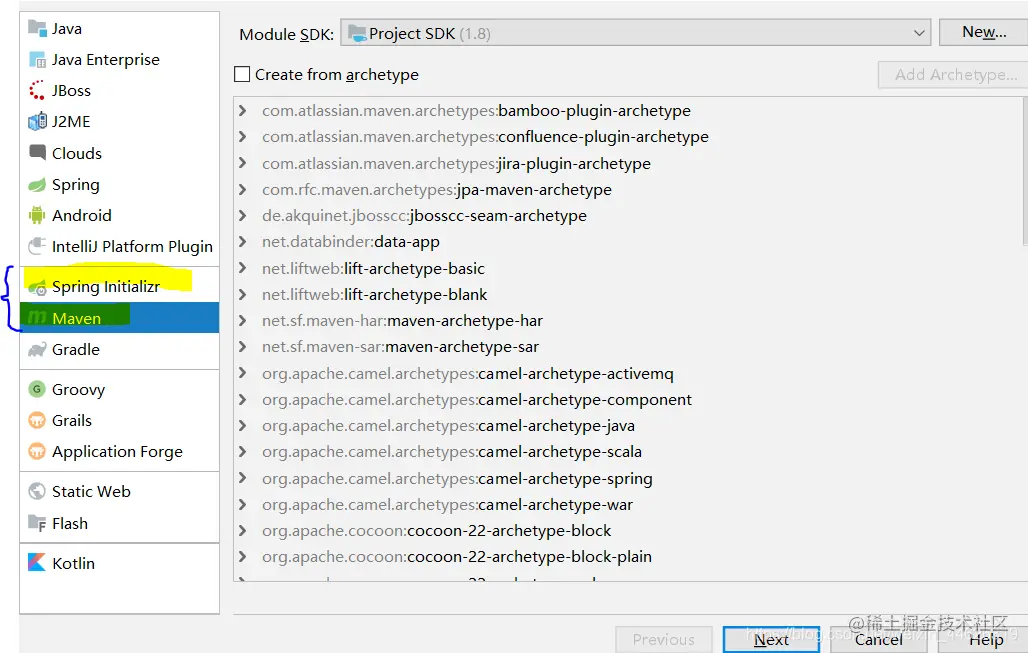Click the Next button
This screenshot has width=1028, height=653.
pos(771,639)
